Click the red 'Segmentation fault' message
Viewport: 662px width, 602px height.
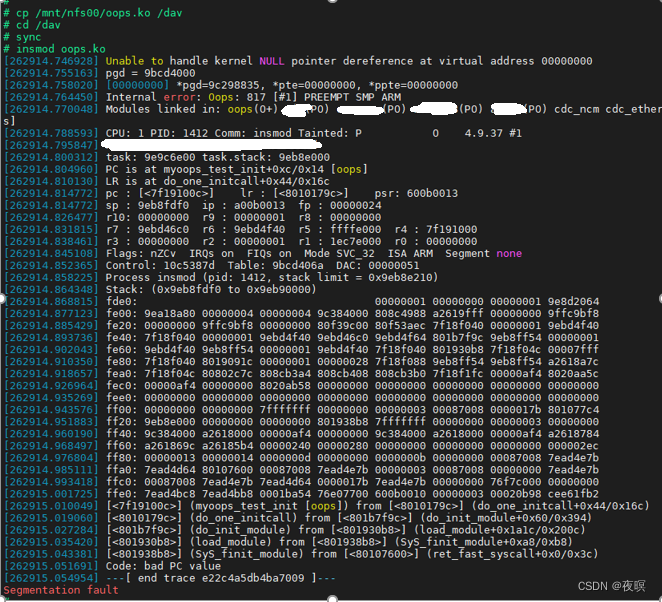click(61, 590)
